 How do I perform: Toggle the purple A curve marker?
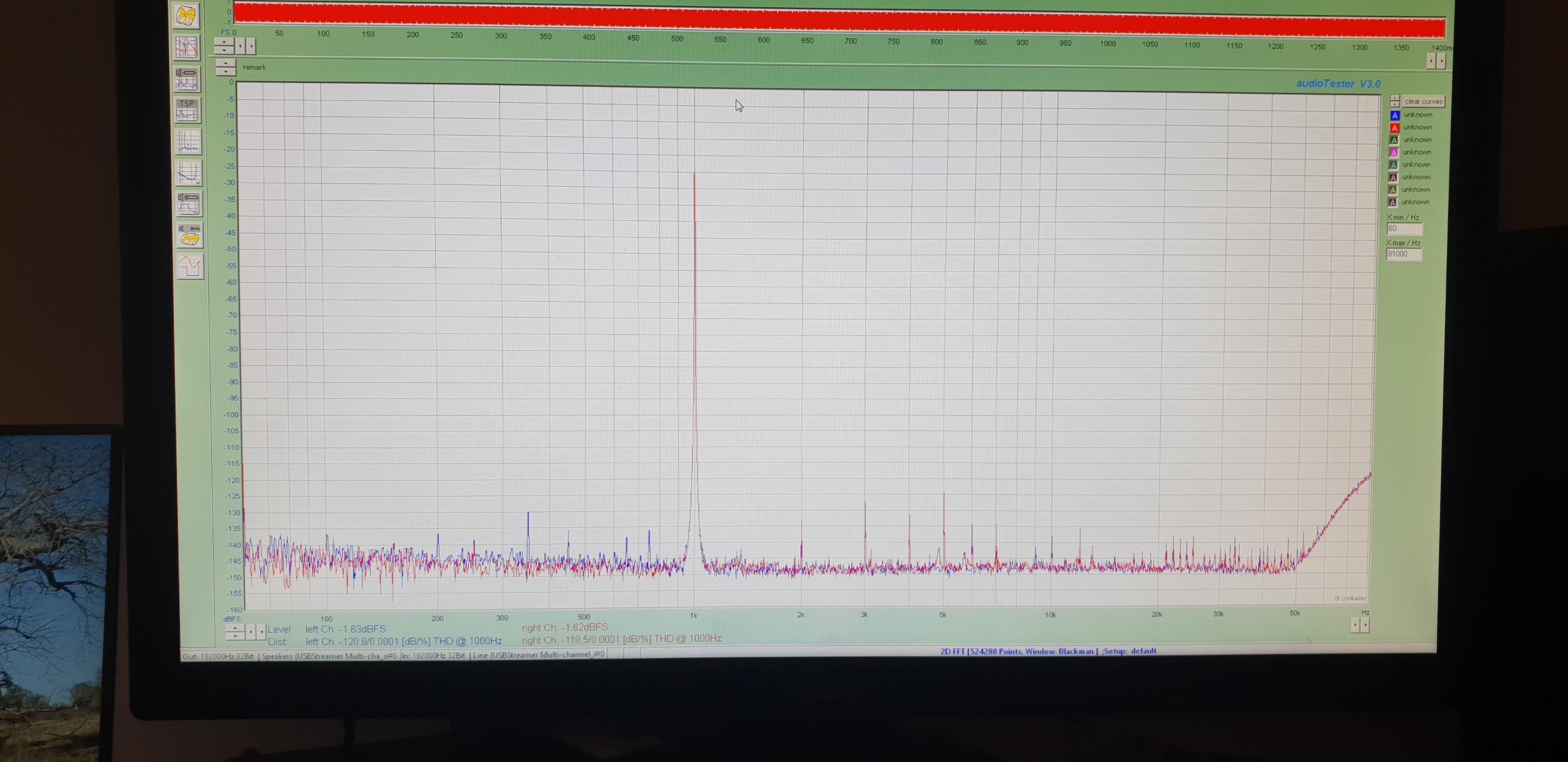(1393, 203)
